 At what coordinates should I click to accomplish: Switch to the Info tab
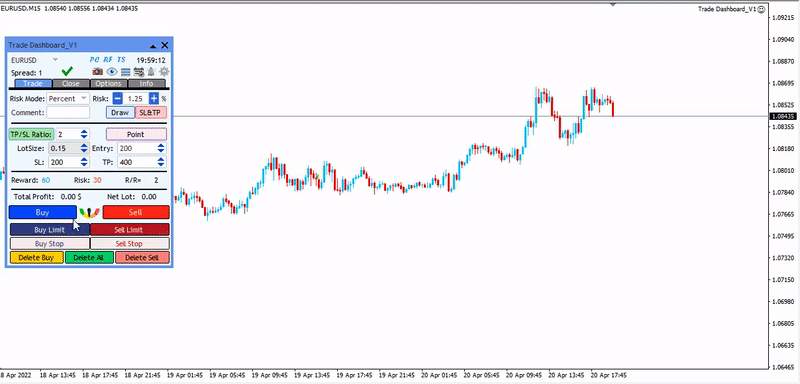[x=146, y=84]
